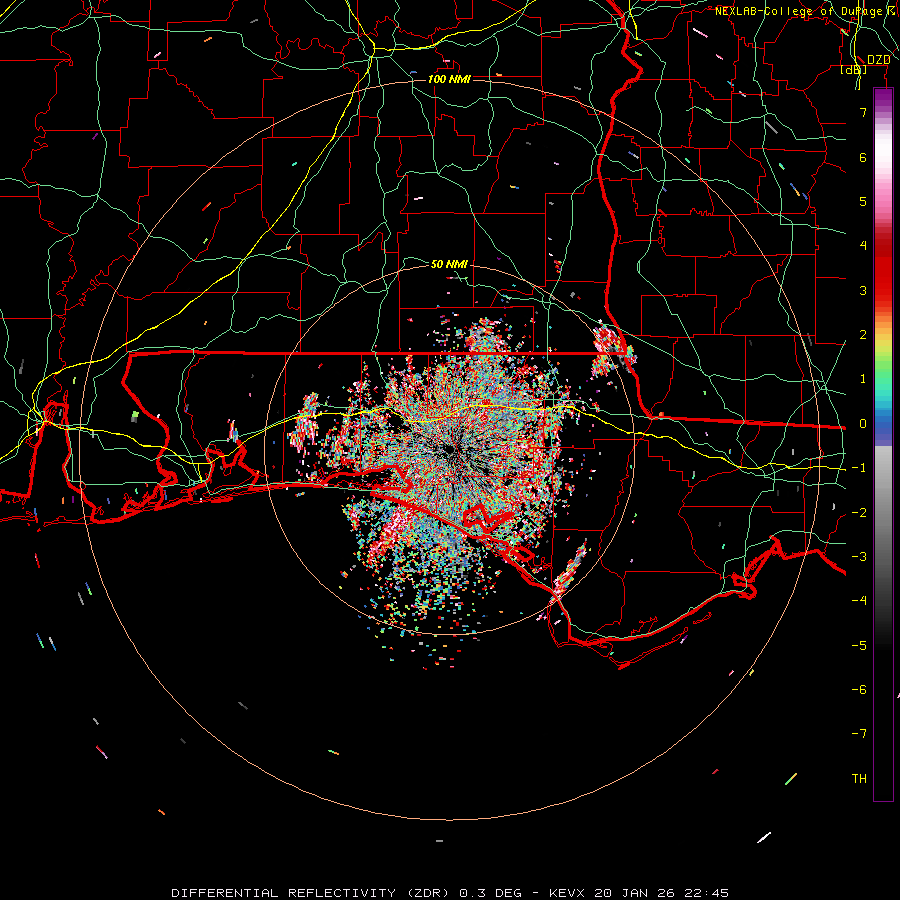900x900 pixels.
Task: Select the 5 dB scale label
Action: [x=863, y=201]
